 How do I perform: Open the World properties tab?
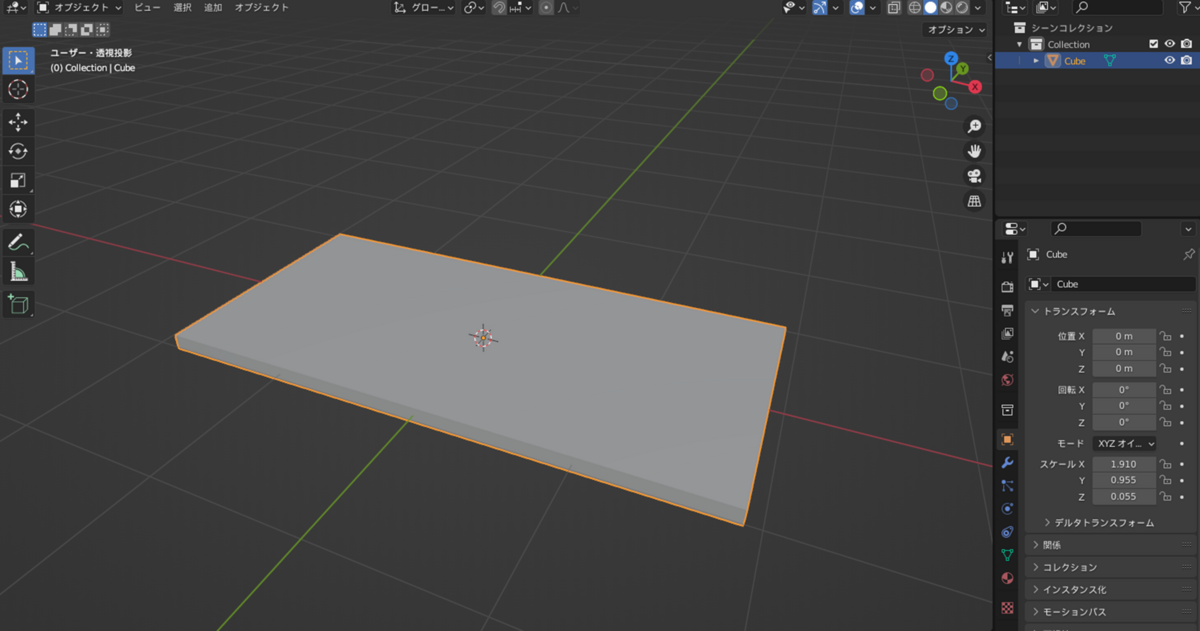(1007, 380)
